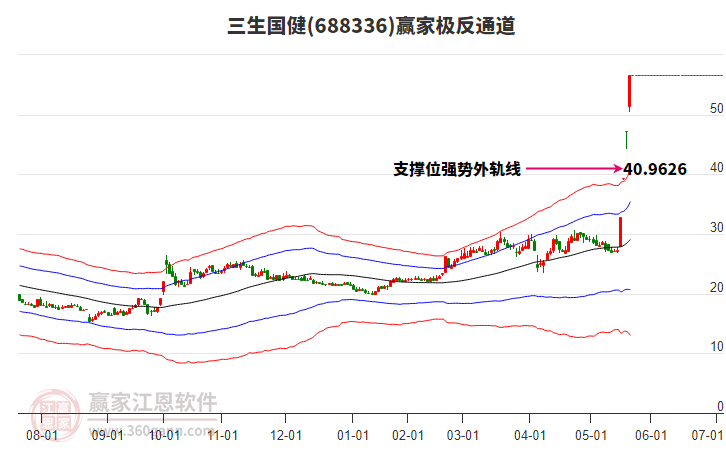Image resolution: width=726 pixels, height=450 pixels.
Task: Click the 40 price axis label
Action: tap(716, 168)
